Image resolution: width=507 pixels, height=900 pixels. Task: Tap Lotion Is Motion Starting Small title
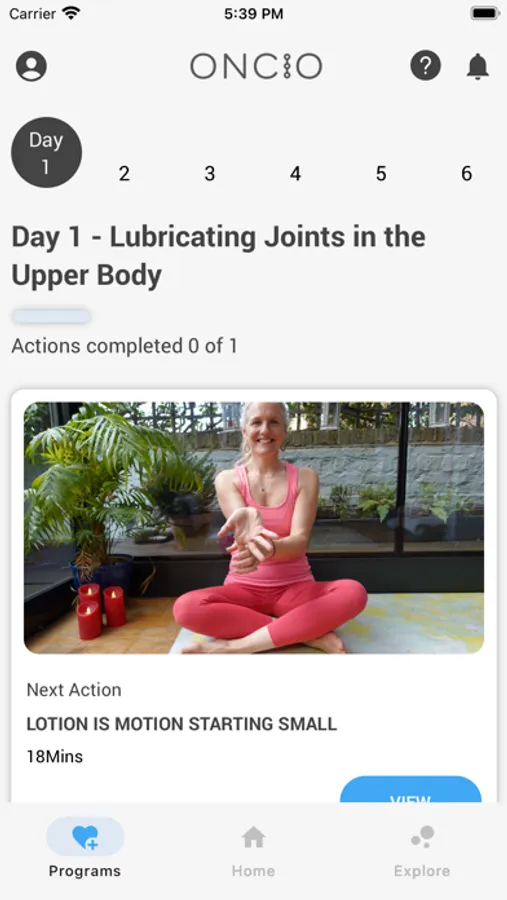click(x=181, y=724)
